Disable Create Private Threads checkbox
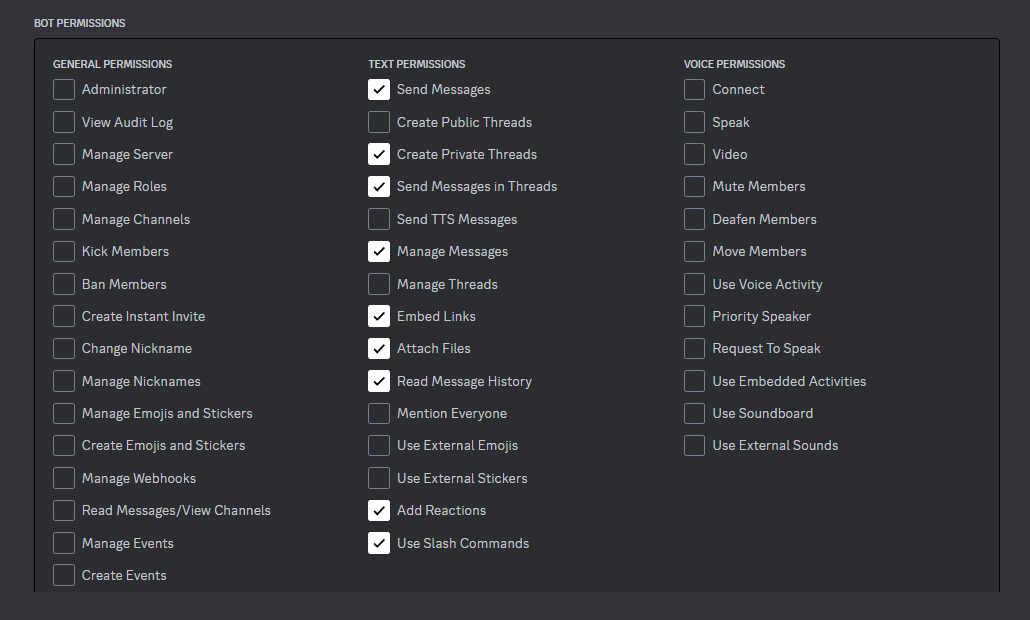This screenshot has height=620, width=1030. coord(379,155)
